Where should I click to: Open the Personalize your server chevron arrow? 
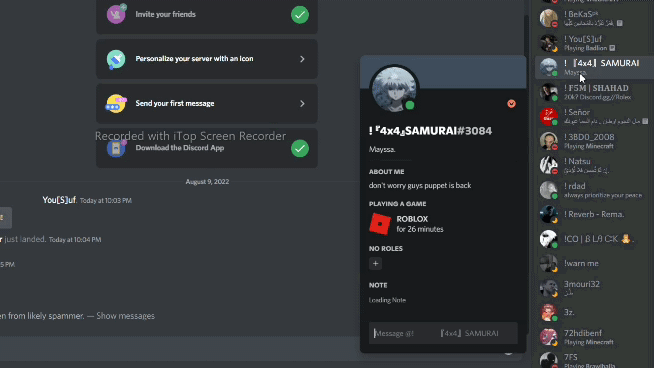click(x=302, y=59)
